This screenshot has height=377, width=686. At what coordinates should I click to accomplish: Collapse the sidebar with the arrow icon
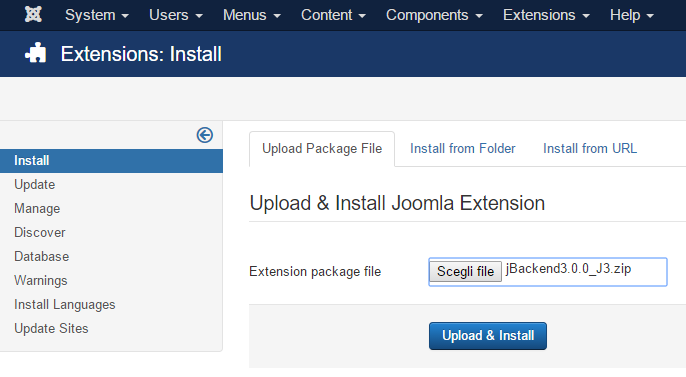[204, 135]
